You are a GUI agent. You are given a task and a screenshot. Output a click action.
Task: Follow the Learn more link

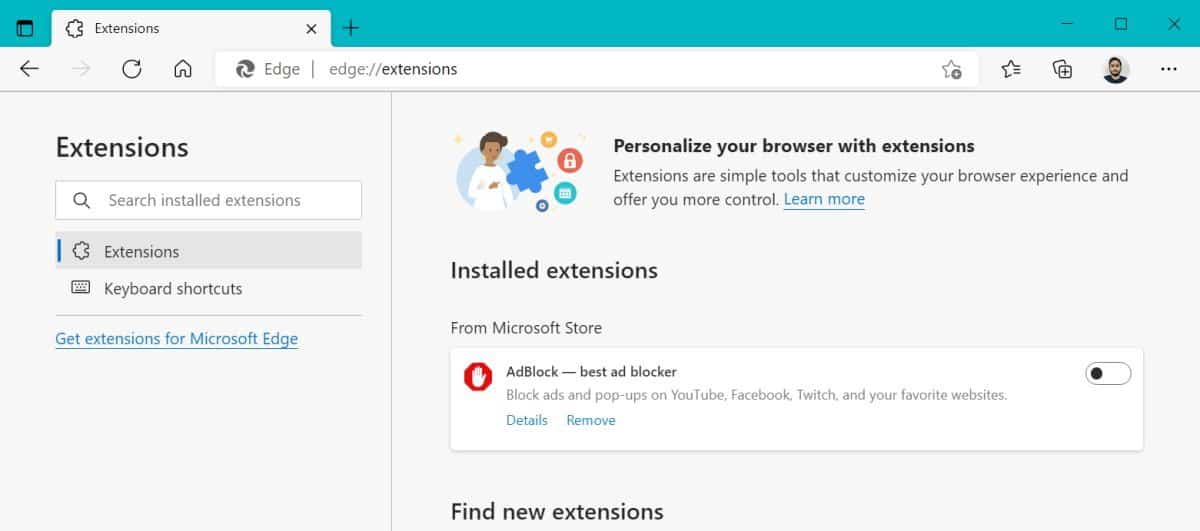click(x=824, y=199)
